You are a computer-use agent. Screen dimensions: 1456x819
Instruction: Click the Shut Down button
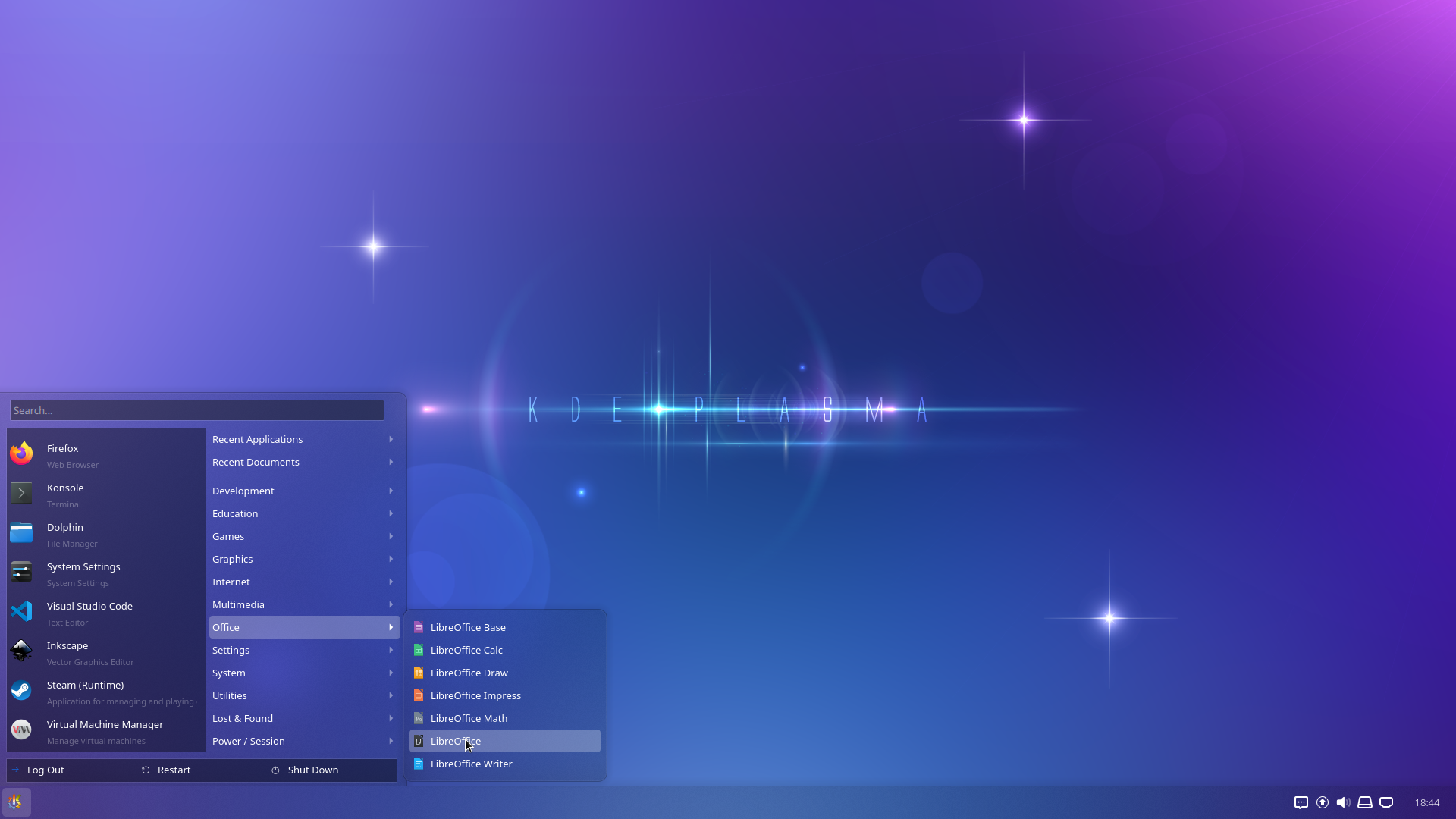point(332,770)
